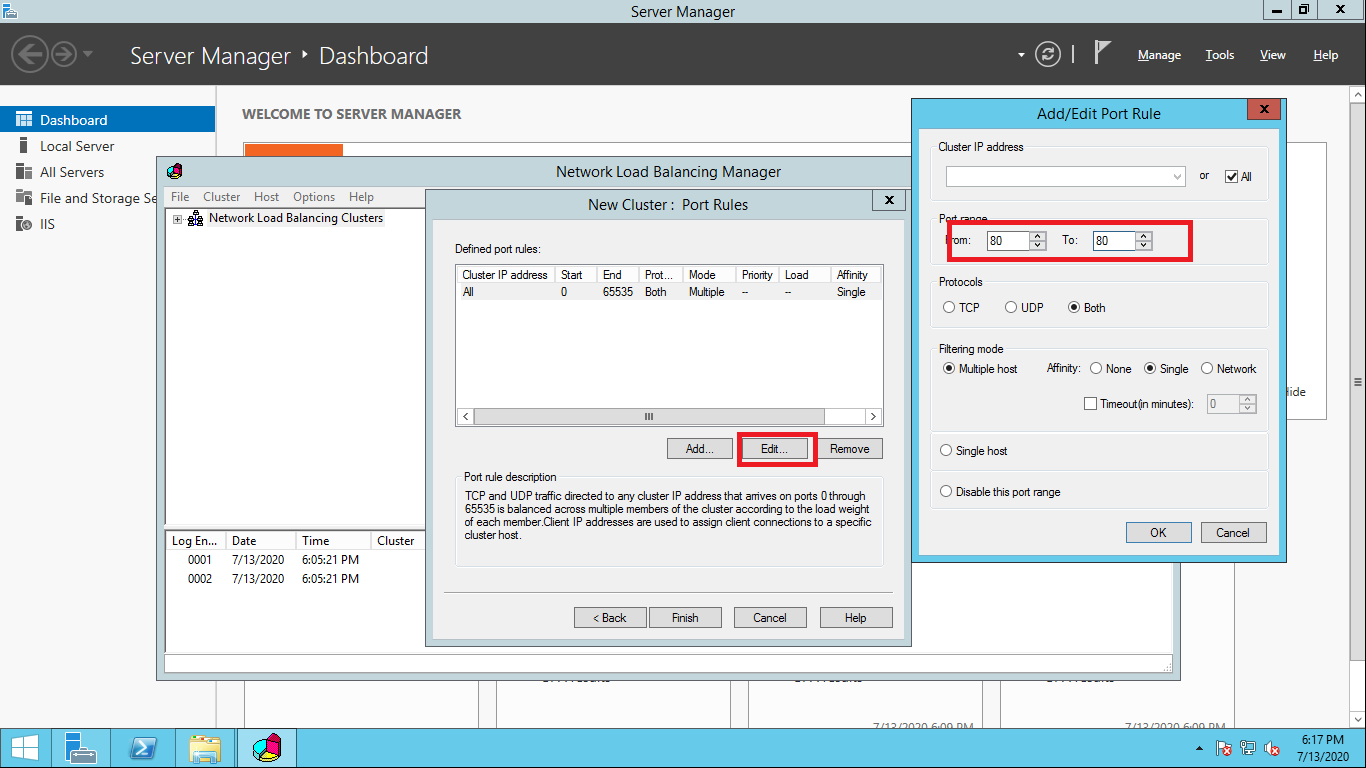Viewport: 1366px width, 768px height.
Task: Choose Multiple host filtering mode
Action: 949,369
